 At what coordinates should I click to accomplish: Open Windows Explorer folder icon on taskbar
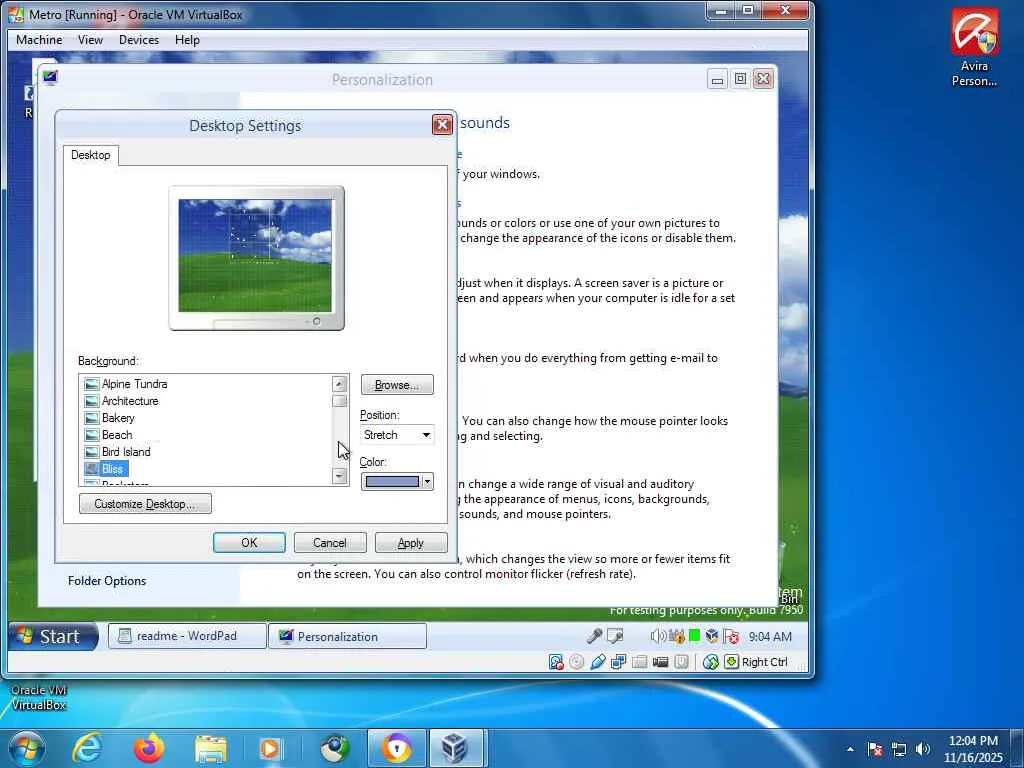point(210,749)
